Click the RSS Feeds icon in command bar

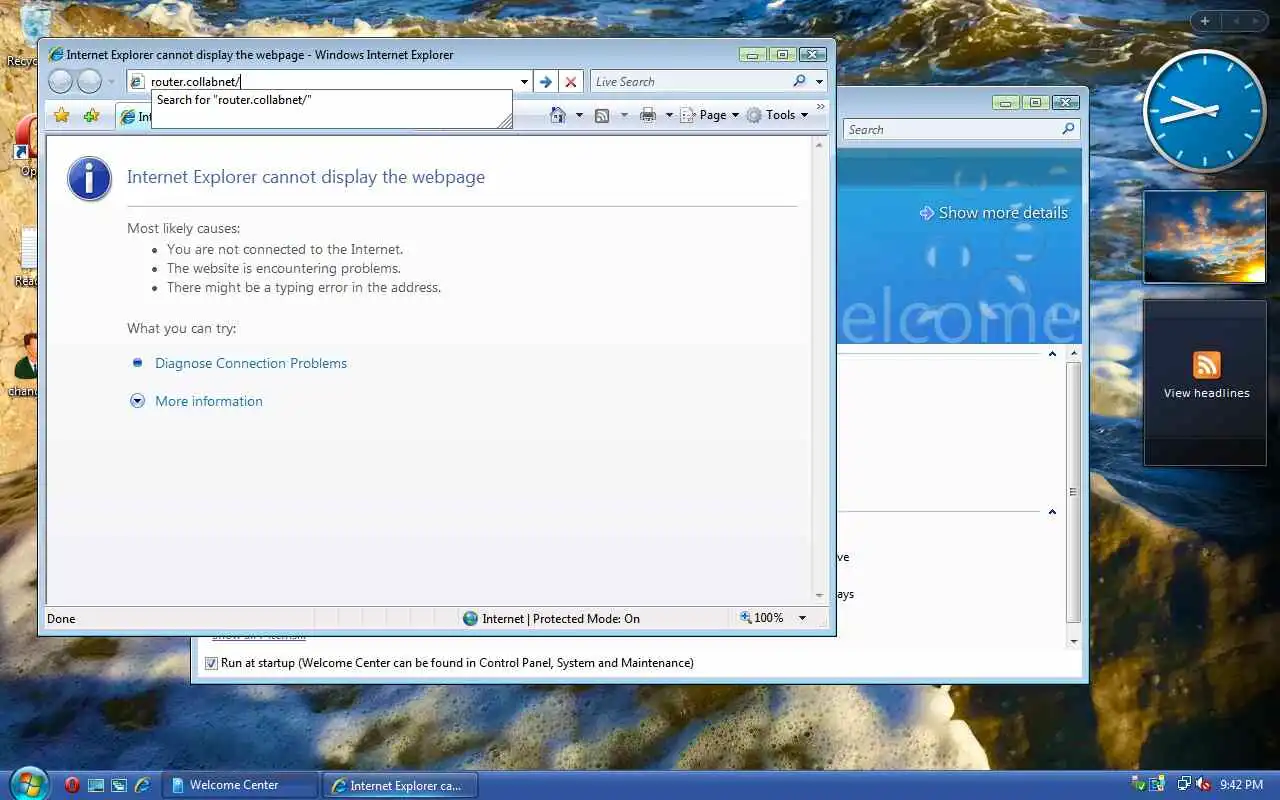pos(602,115)
